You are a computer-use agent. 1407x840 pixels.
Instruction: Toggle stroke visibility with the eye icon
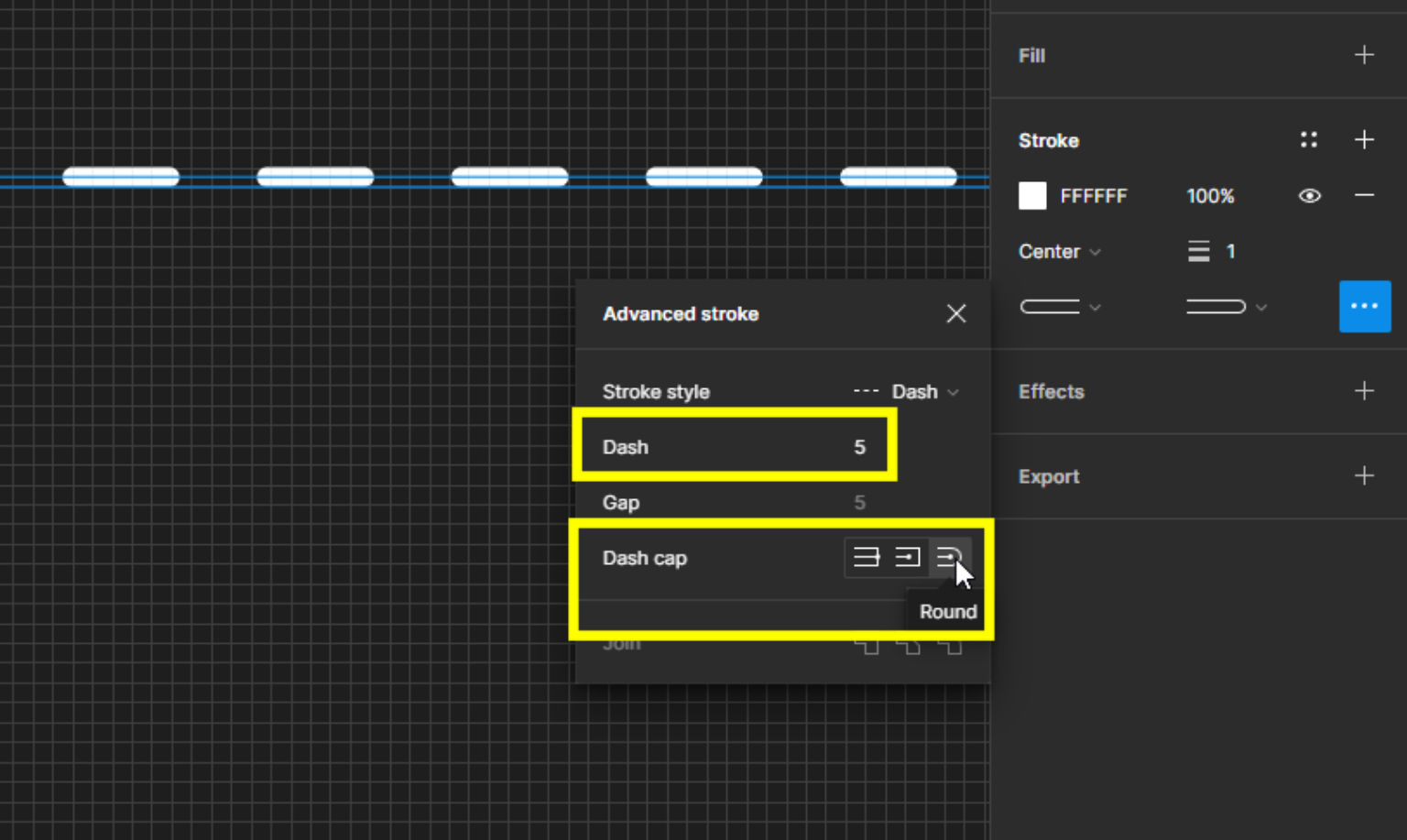click(x=1309, y=195)
